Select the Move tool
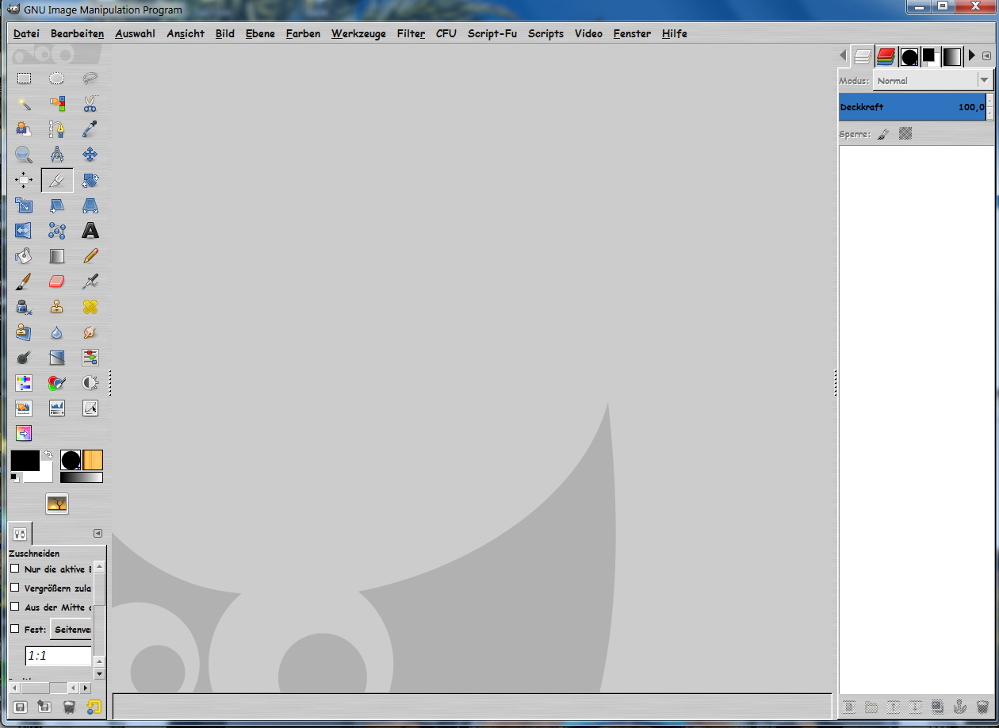999x728 pixels. point(90,155)
